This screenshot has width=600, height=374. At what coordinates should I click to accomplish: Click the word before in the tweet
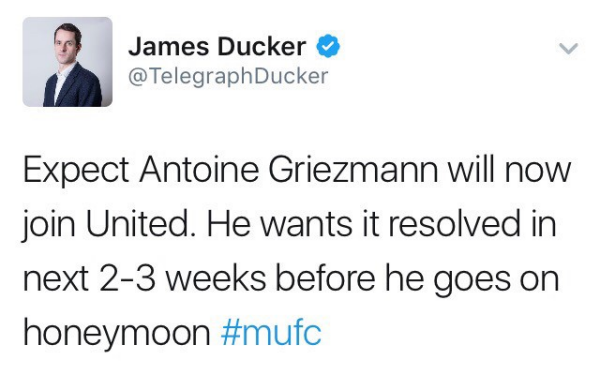[326, 278]
